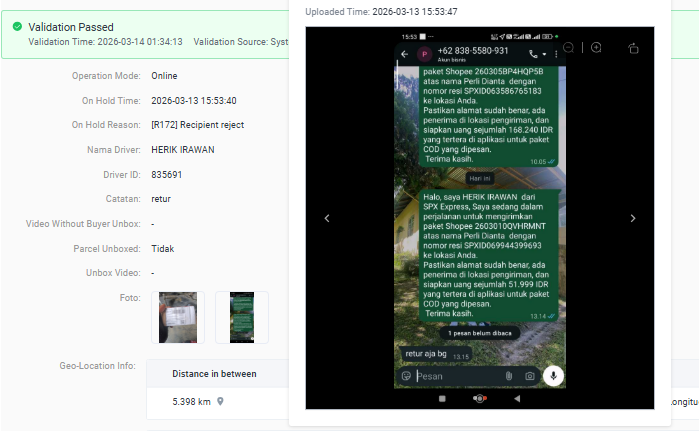Select the Driver ID value 835691
Screen dimensions: 699x431
tap(166, 175)
